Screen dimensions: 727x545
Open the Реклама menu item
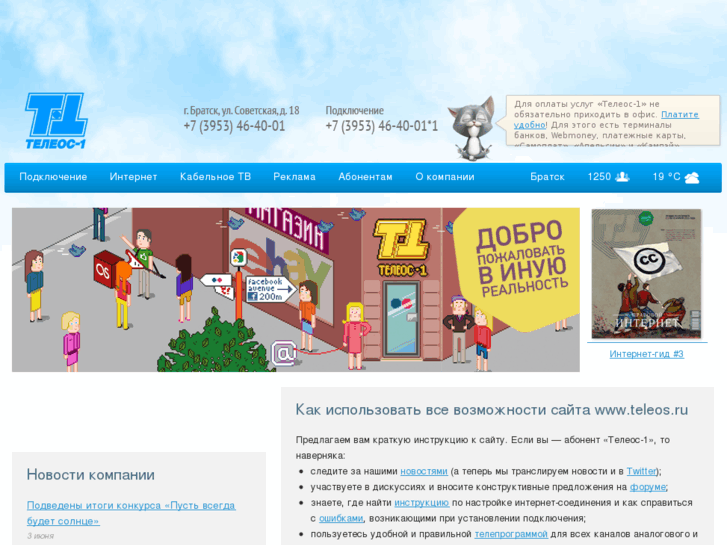pyautogui.click(x=294, y=177)
